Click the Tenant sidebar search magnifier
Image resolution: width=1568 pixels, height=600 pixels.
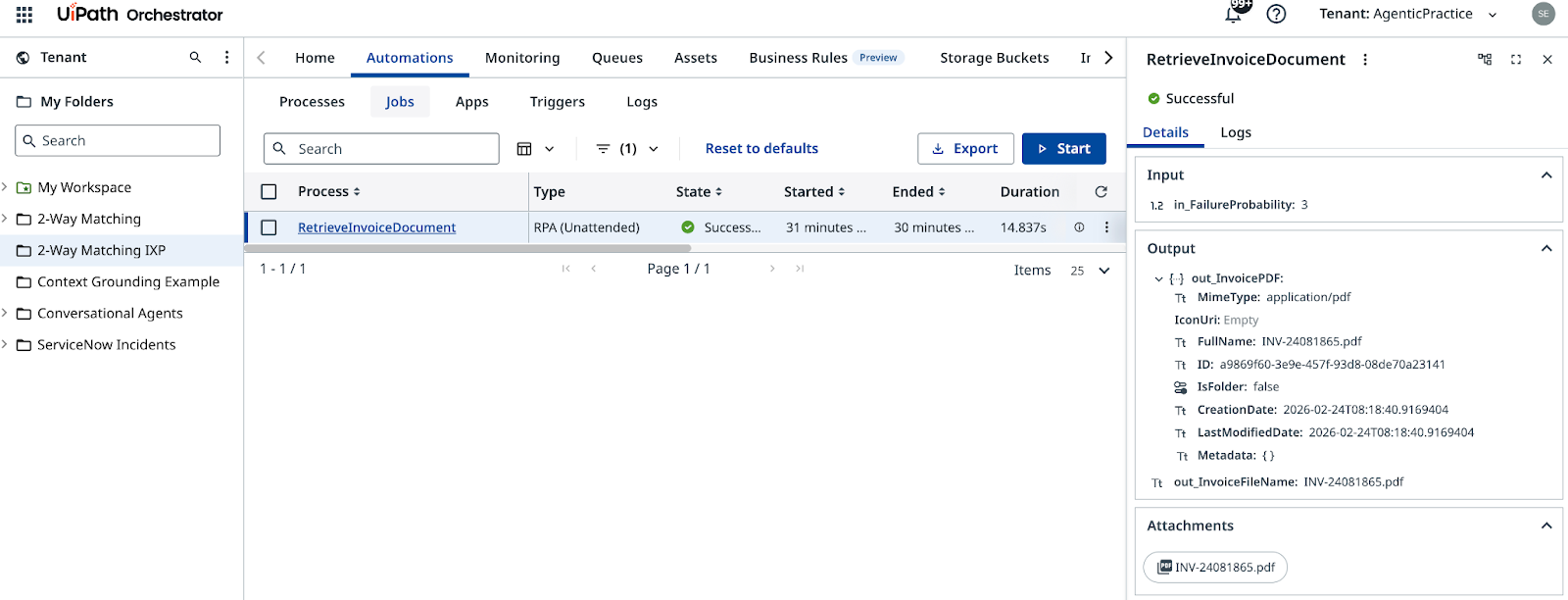pyautogui.click(x=195, y=58)
